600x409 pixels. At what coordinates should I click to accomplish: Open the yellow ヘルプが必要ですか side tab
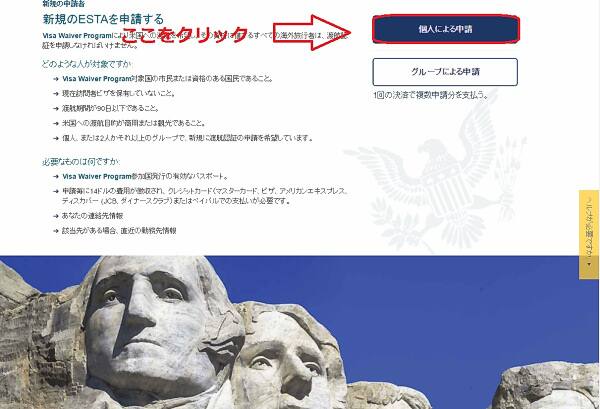589,234
